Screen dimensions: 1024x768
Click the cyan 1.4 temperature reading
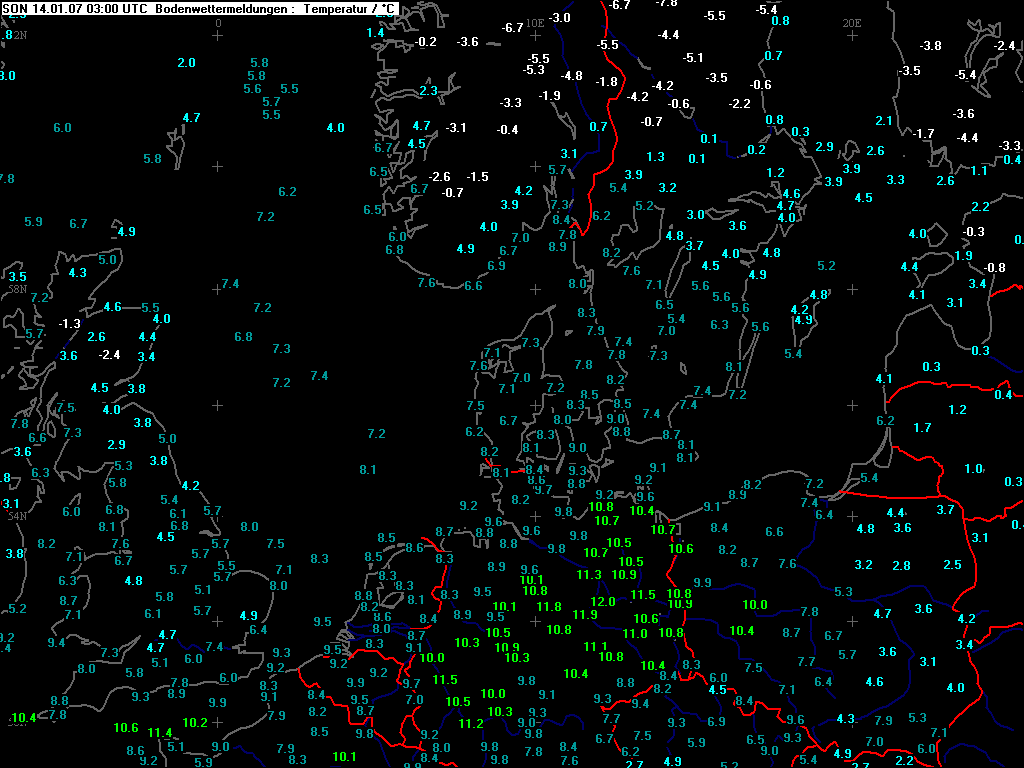[375, 33]
